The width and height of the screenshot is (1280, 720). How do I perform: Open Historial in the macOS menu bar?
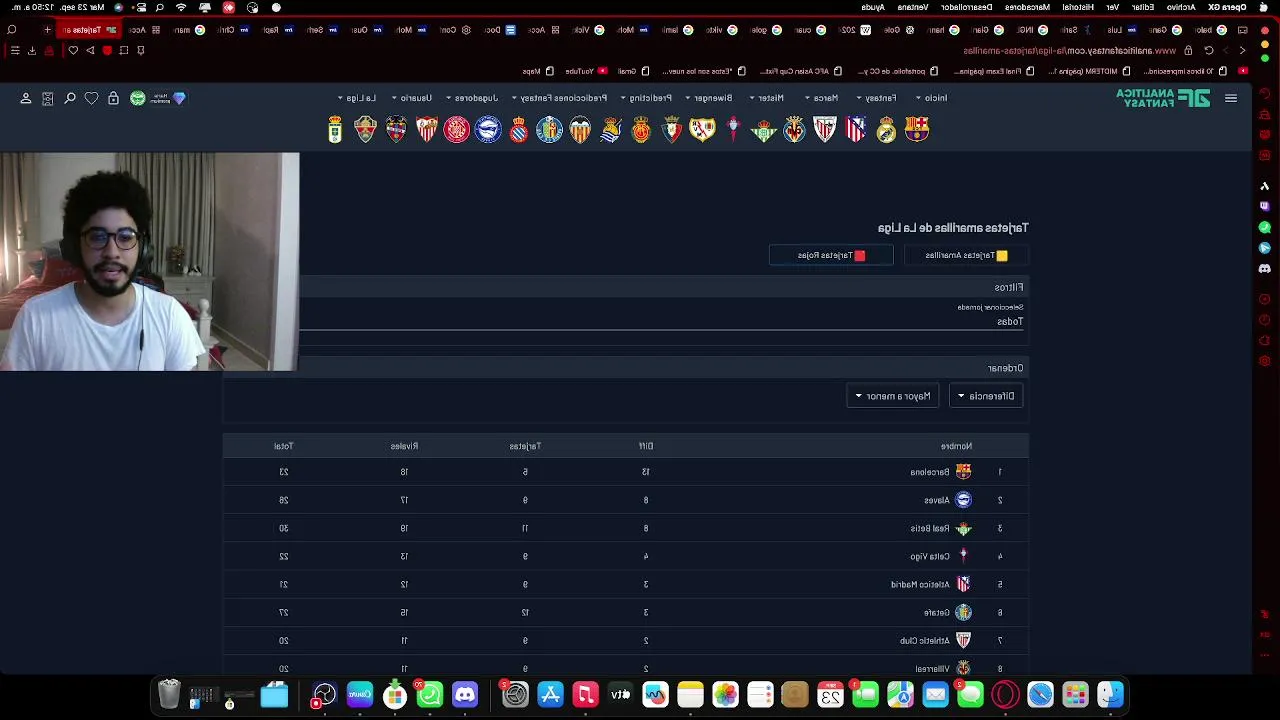pyautogui.click(x=1077, y=7)
